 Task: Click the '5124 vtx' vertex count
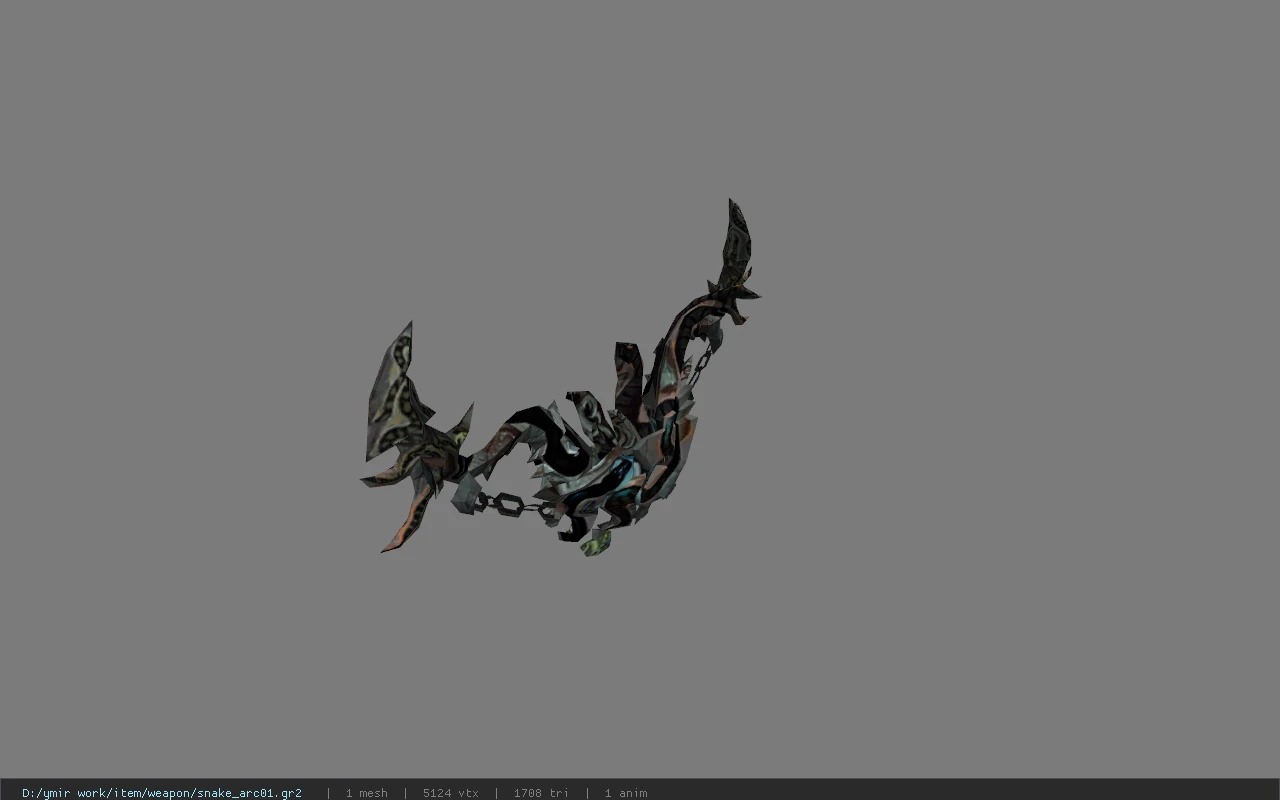pyautogui.click(x=450, y=793)
